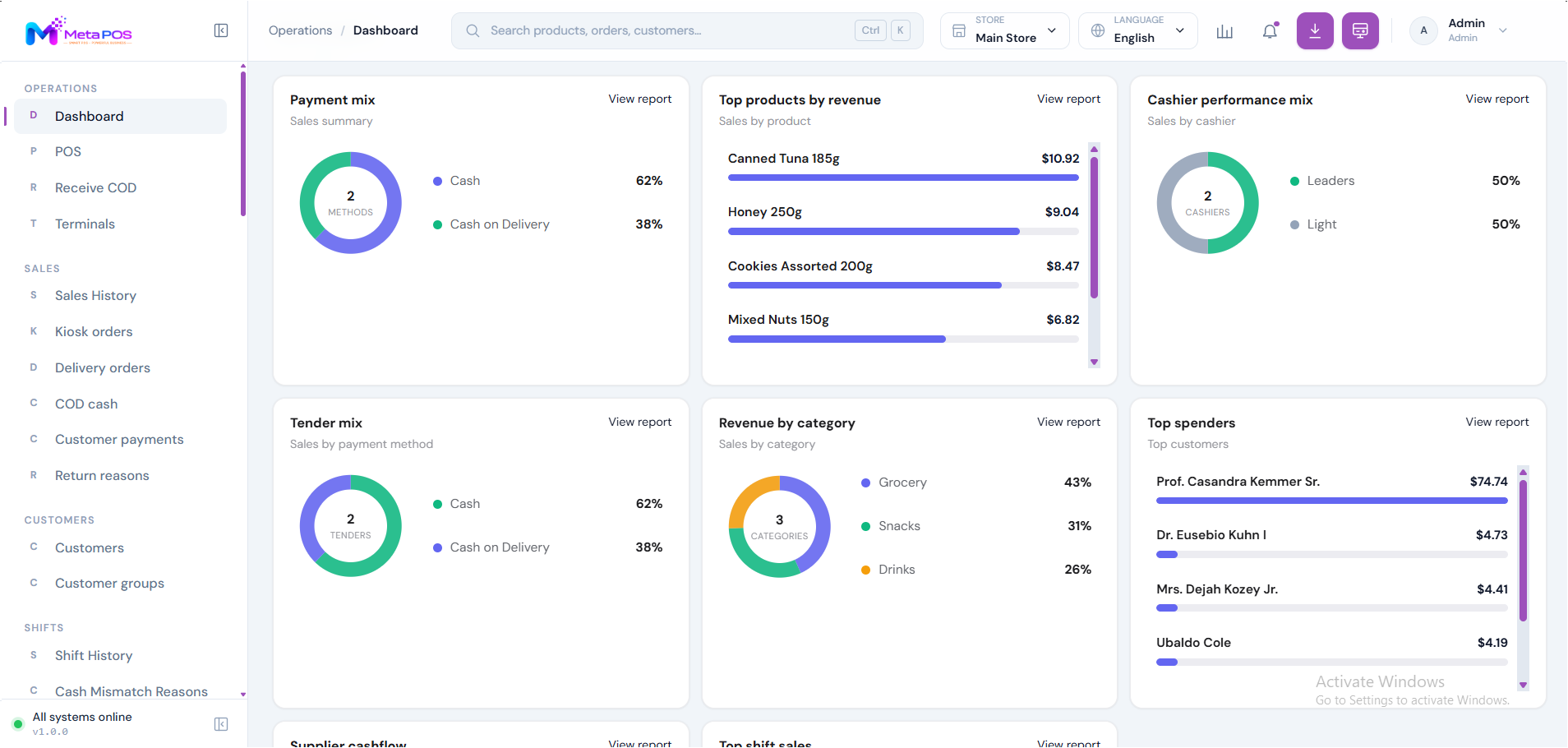1568x748 pixels.
Task: View report for Revenue by category
Action: point(1068,422)
